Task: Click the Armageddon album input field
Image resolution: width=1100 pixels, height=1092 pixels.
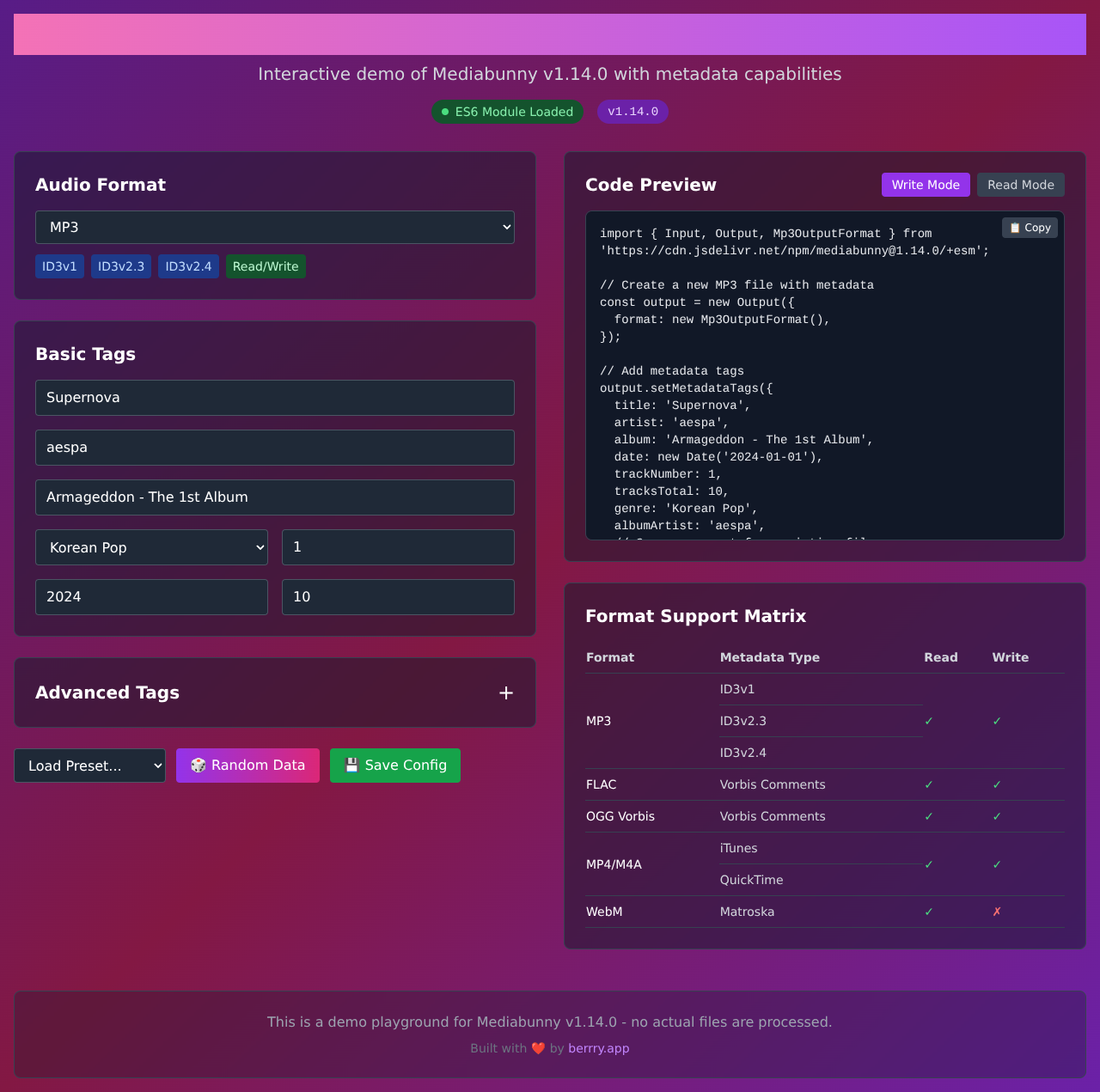Action: tap(275, 497)
